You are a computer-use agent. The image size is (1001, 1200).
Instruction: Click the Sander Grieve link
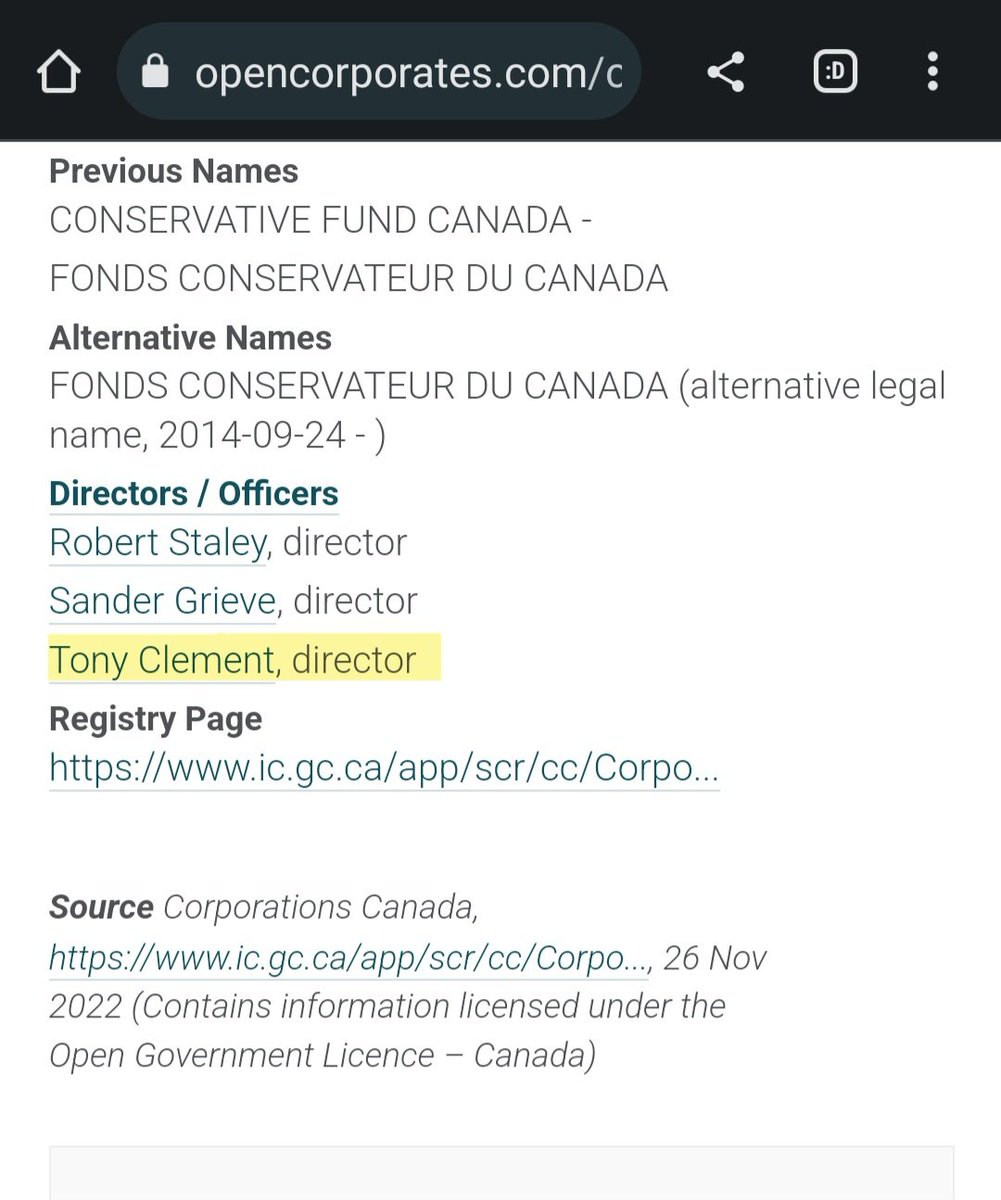162,601
